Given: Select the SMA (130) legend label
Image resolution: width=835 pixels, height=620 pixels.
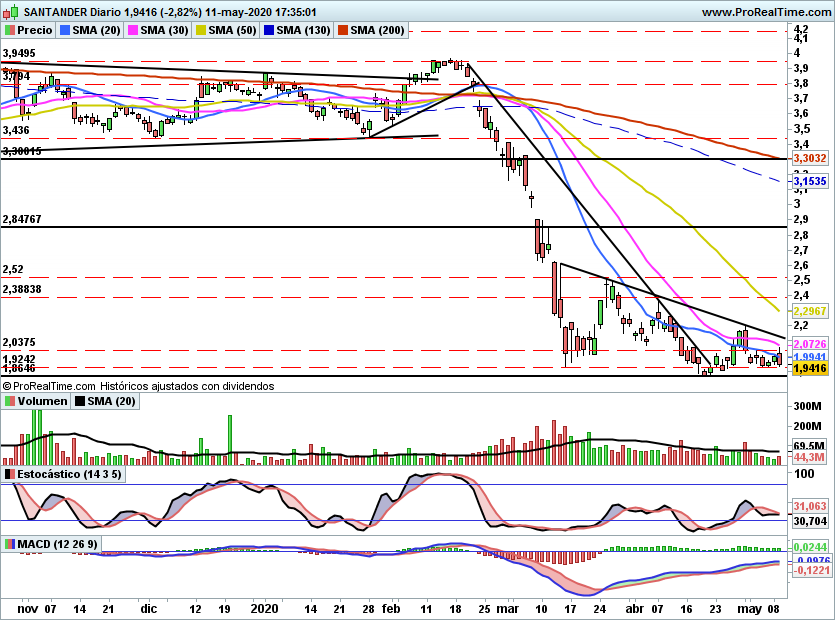Looking at the screenshot, I should coord(299,31).
